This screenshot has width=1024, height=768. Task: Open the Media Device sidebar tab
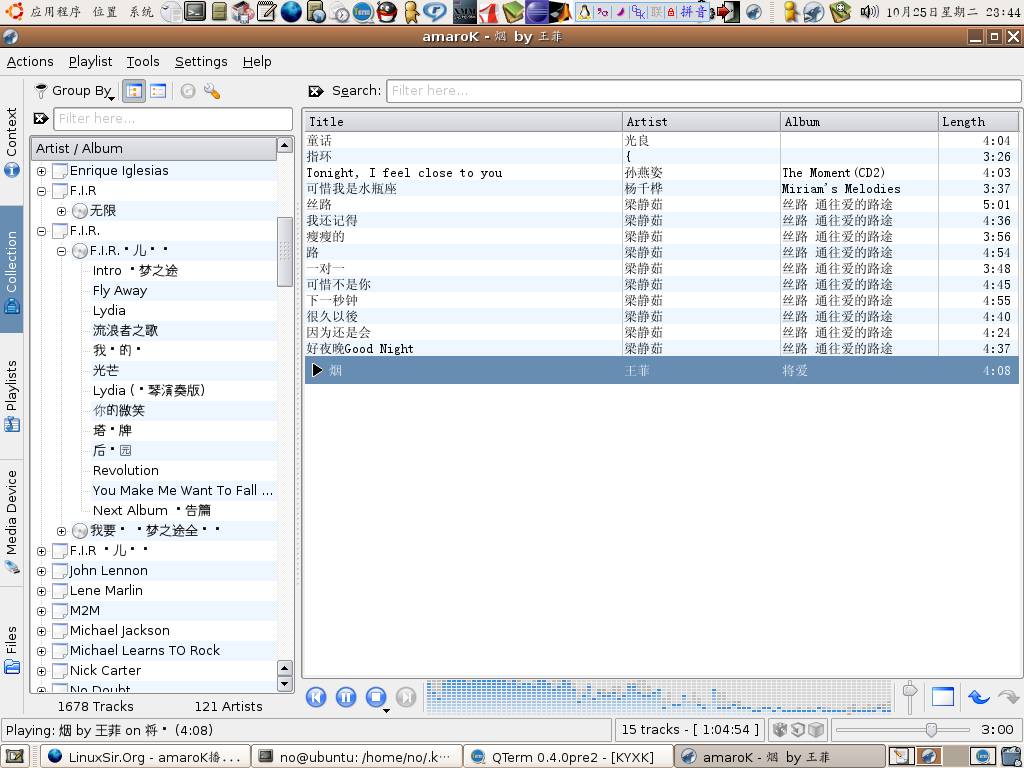tap(12, 521)
